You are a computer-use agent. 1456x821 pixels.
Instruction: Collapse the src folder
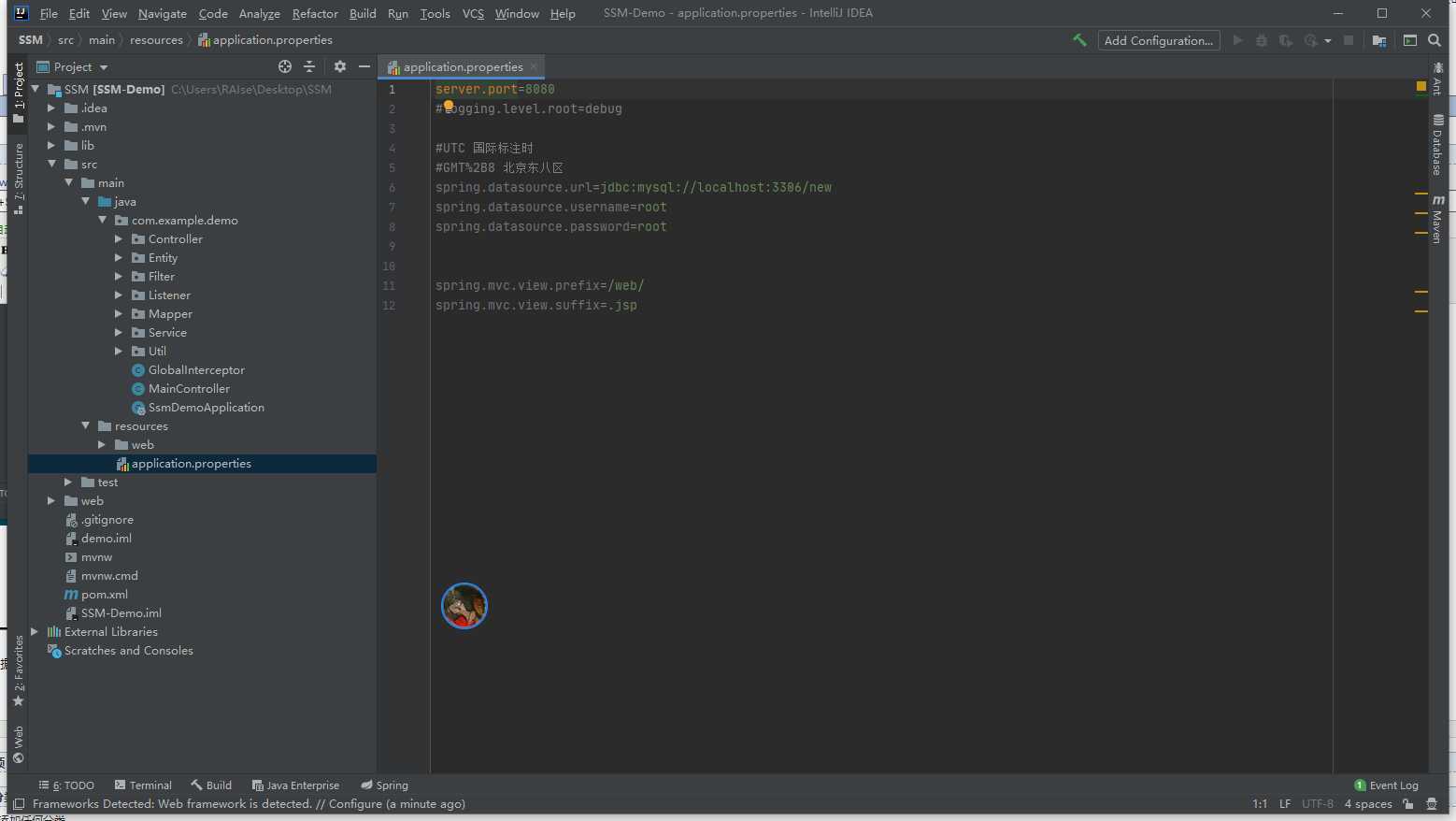click(52, 165)
